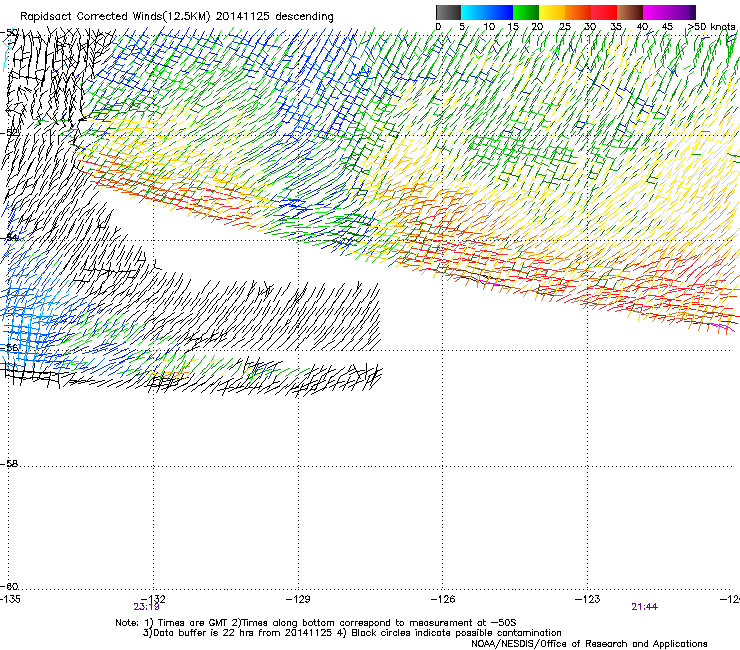The image size is (740, 650).
Task: Click the red 30-35 knots legend swatch
Action: (604, 12)
